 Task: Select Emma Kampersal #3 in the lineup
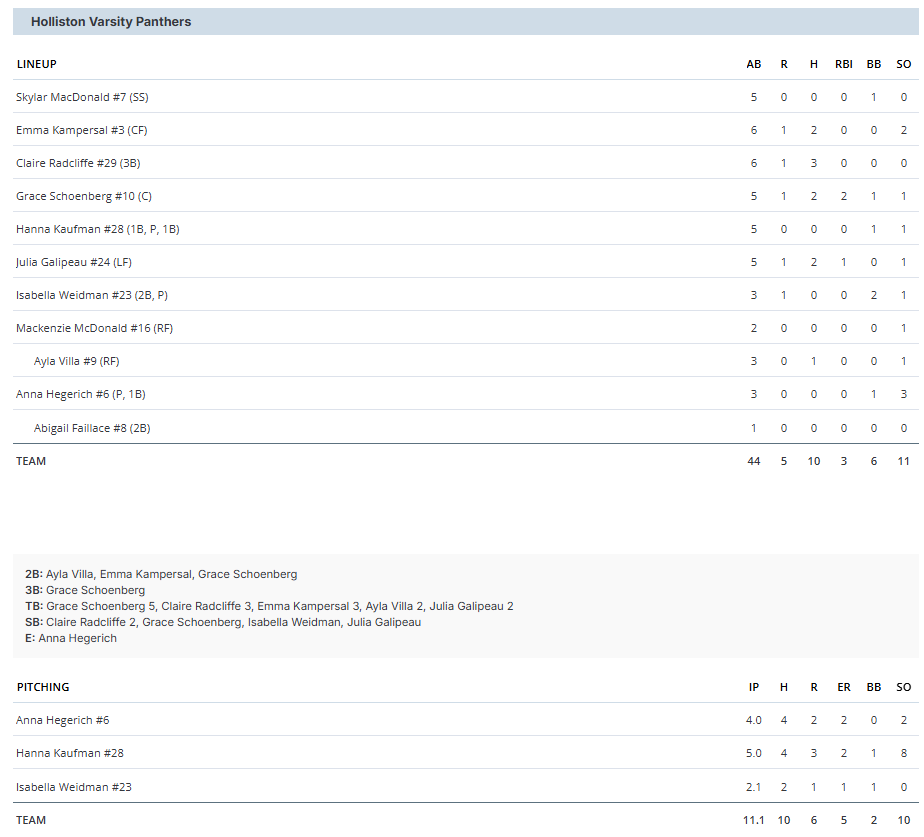82,130
